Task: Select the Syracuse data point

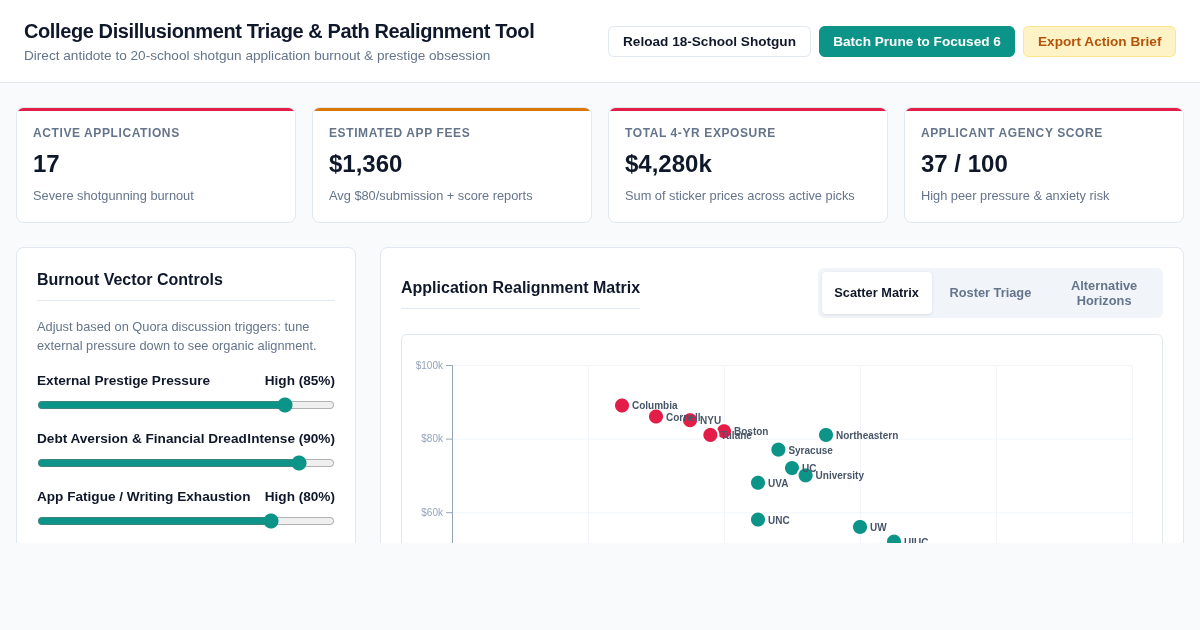Action: [778, 450]
